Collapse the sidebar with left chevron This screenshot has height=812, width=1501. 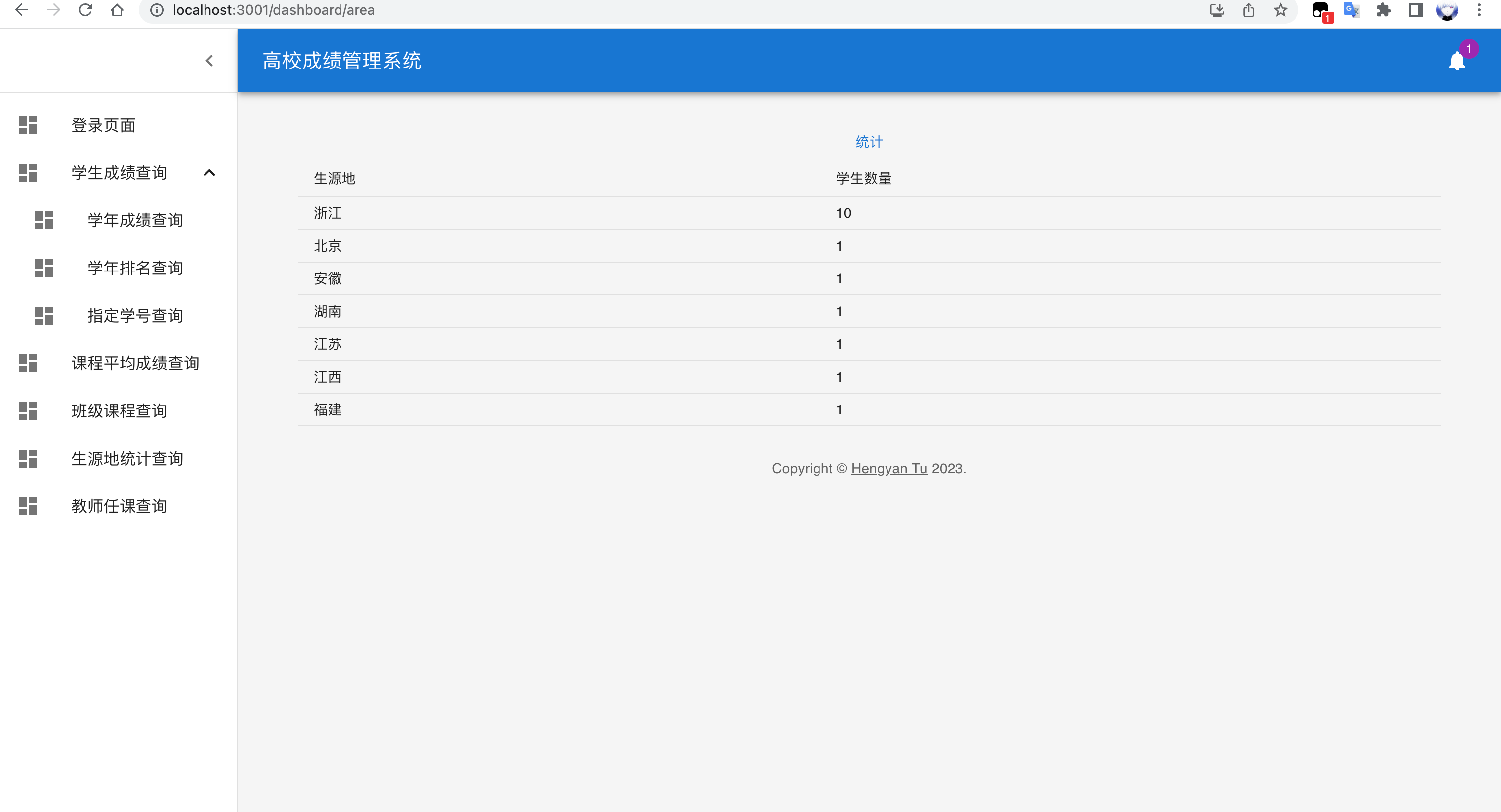point(209,61)
